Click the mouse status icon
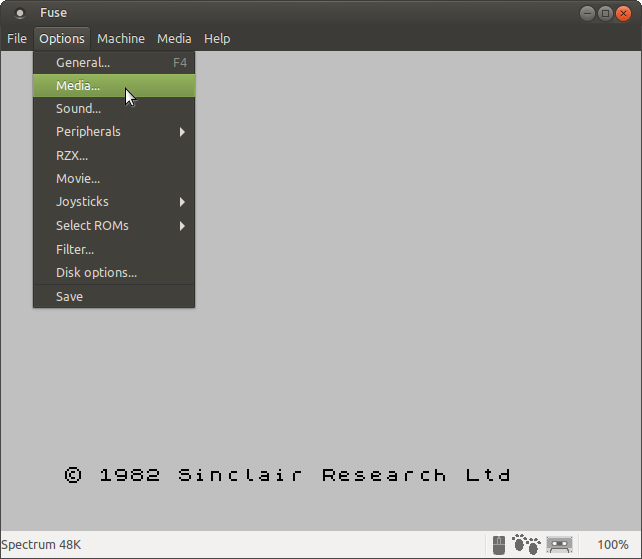This screenshot has width=642, height=559. (x=499, y=545)
